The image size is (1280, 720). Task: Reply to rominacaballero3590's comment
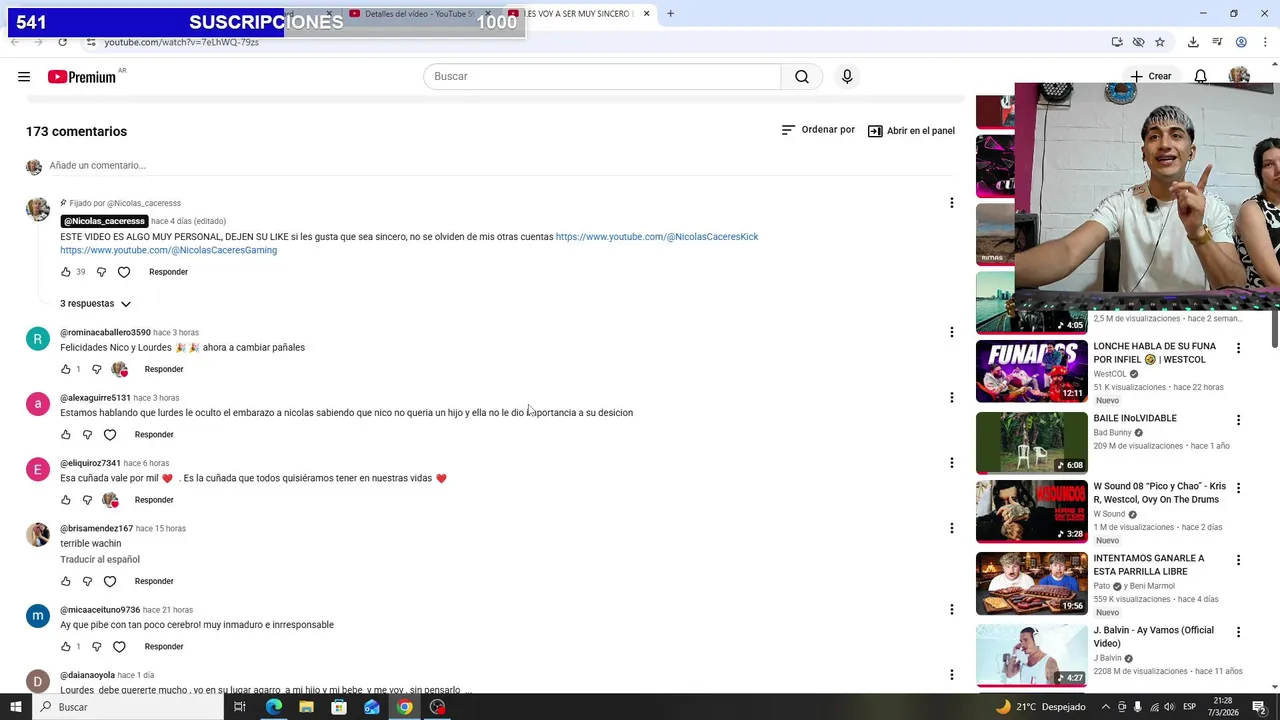pyautogui.click(x=164, y=369)
